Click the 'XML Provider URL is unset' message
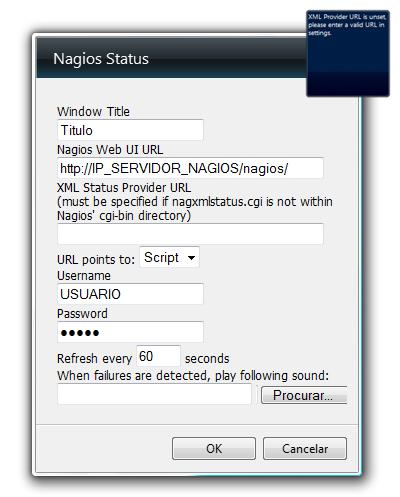Viewport: 400px width, 497px height. (x=347, y=25)
